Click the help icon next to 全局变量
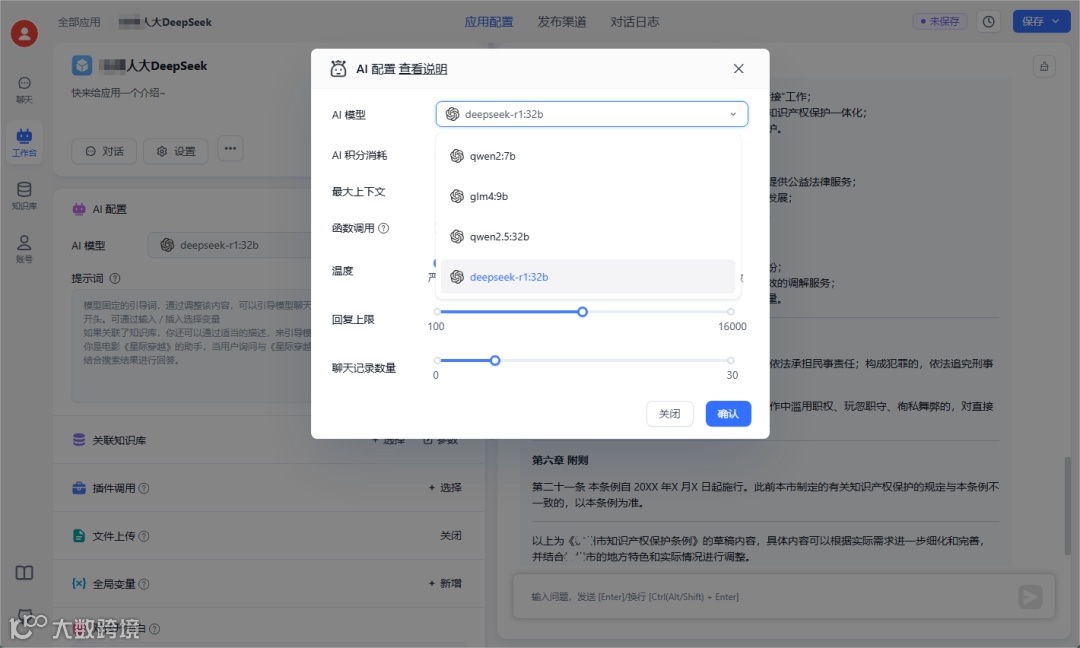The width and height of the screenshot is (1080, 648). (x=144, y=584)
